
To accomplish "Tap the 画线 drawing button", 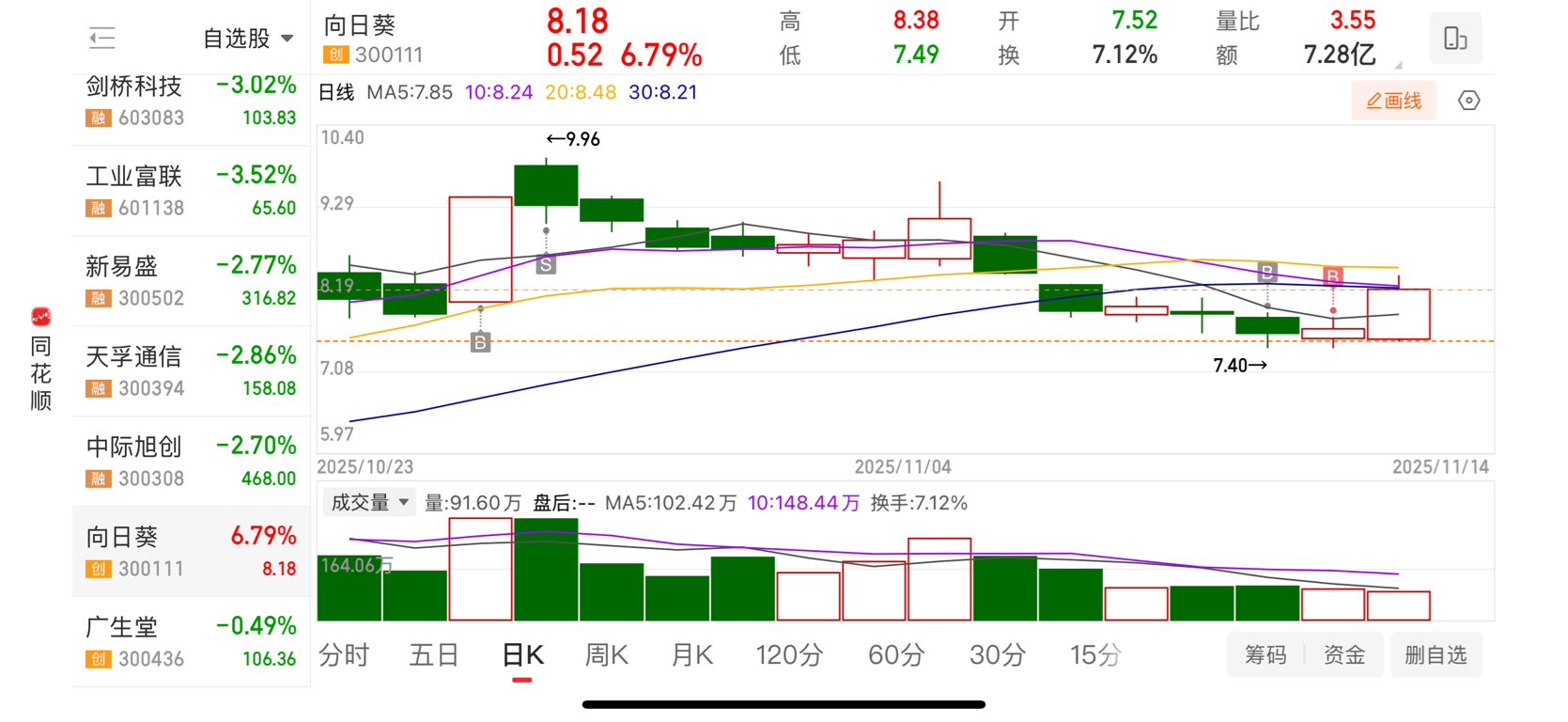I will point(1393,101).
